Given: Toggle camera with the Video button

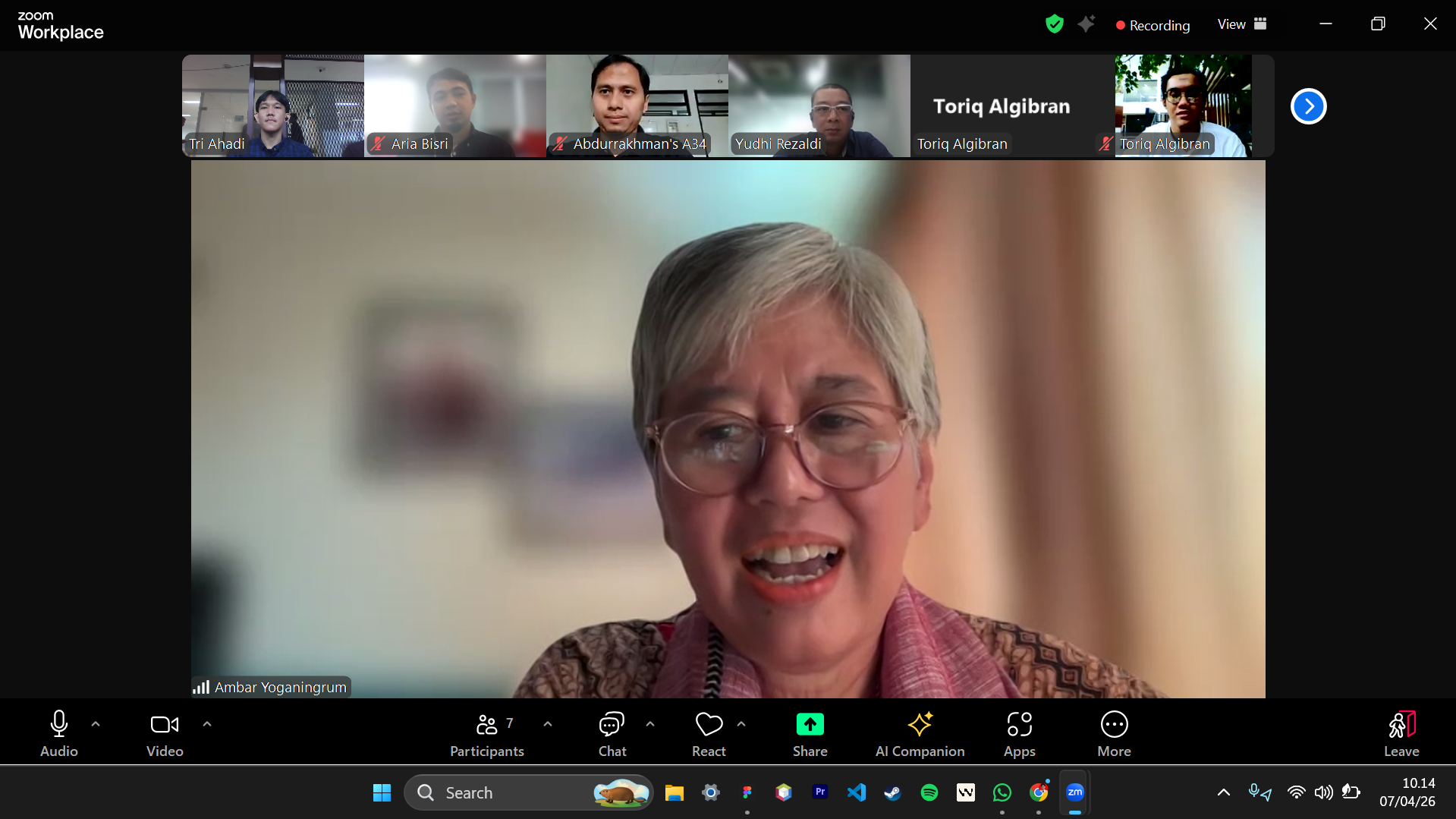Looking at the screenshot, I should [x=165, y=733].
